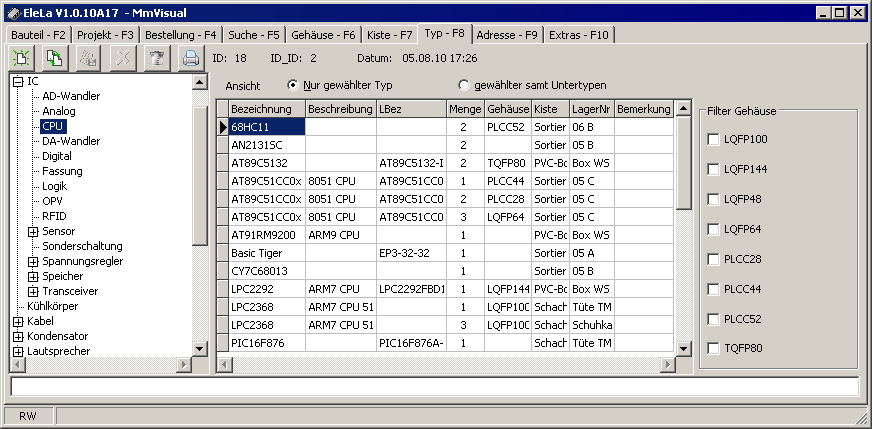Click the duplicate record toolbar icon
This screenshot has height=429, width=872.
pos(55,58)
